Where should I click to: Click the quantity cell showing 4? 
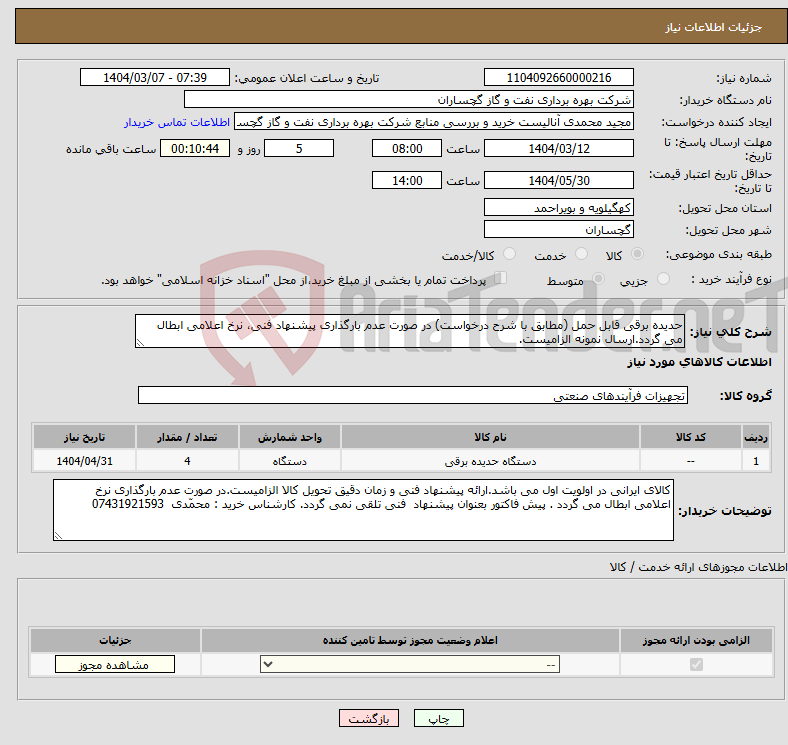187,460
